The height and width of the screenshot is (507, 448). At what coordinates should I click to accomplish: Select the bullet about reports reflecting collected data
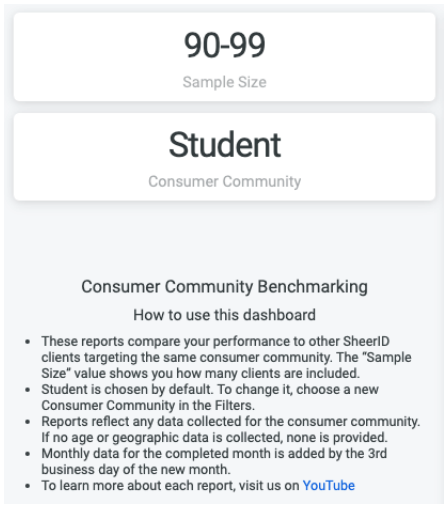pos(231,429)
